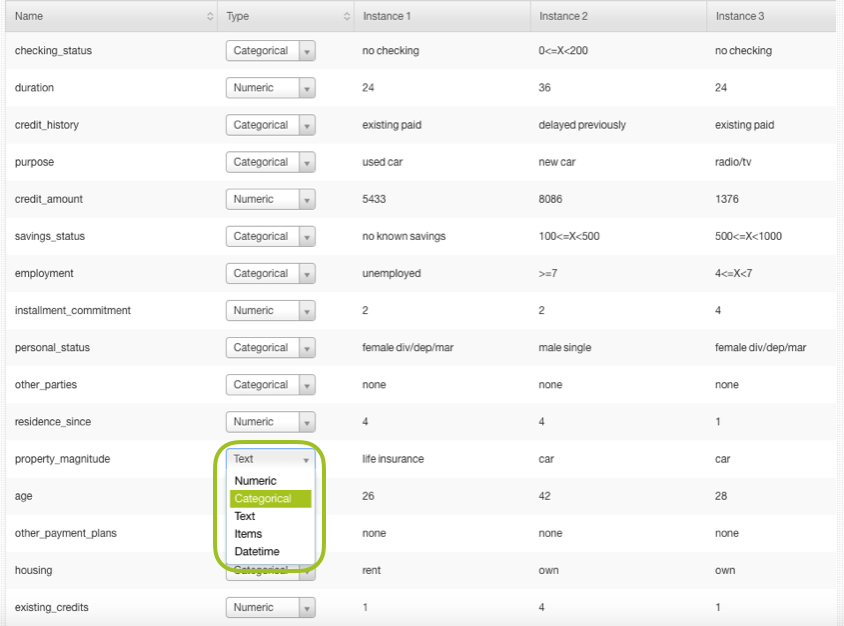Click the dropdown arrow beside duration's Numeric type
Viewport: 844px width, 626px height.
[307, 87]
